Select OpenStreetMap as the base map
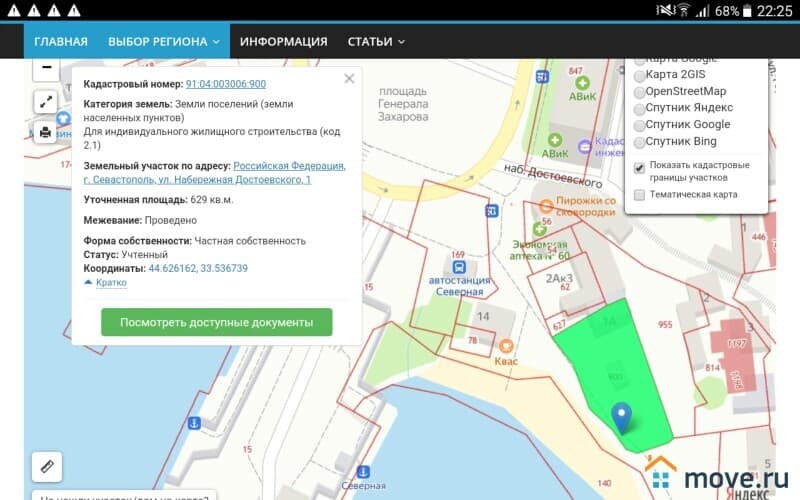800x500 pixels. click(640, 92)
